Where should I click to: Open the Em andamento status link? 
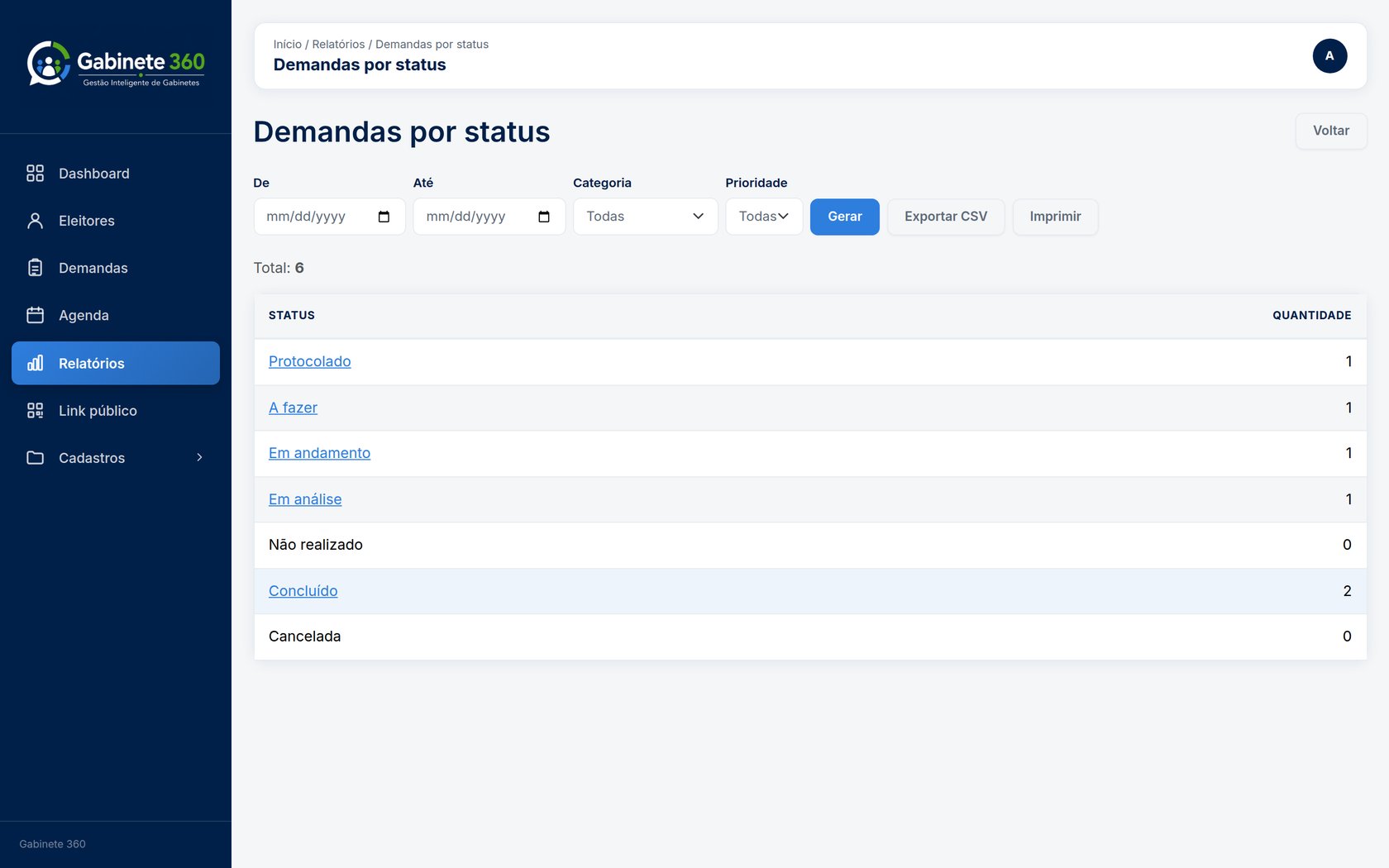319,453
